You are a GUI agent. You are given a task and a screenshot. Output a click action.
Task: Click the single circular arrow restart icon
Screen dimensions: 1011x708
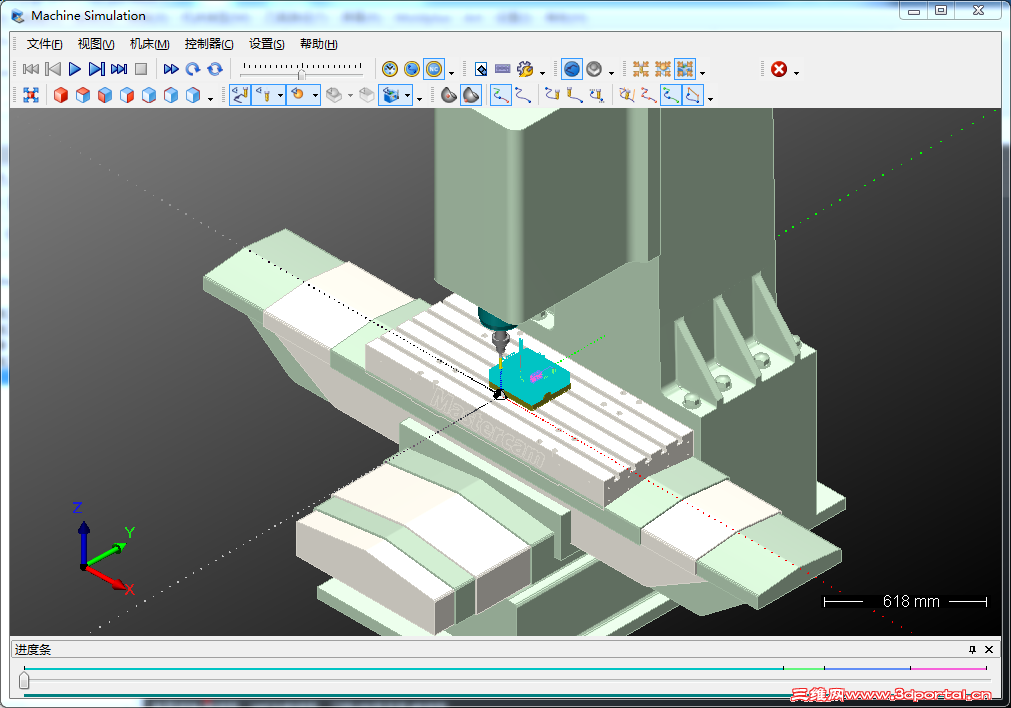tap(193, 69)
